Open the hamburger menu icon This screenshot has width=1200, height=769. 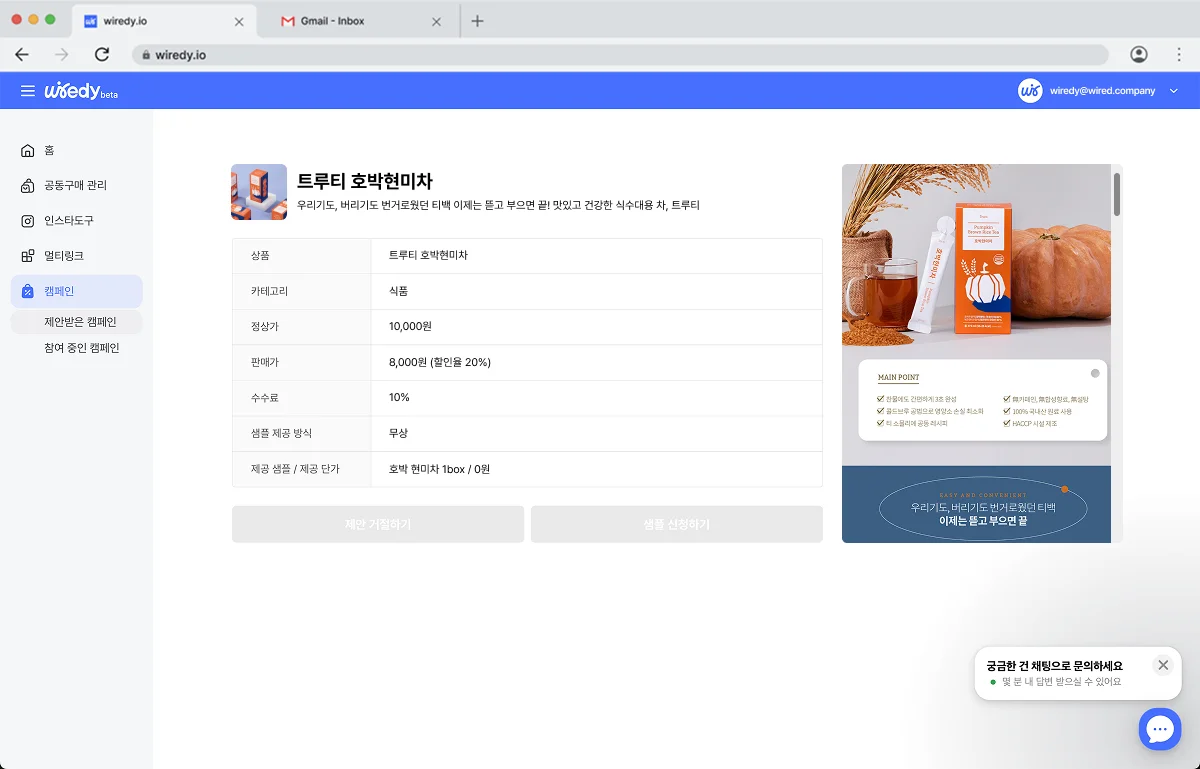[26, 90]
